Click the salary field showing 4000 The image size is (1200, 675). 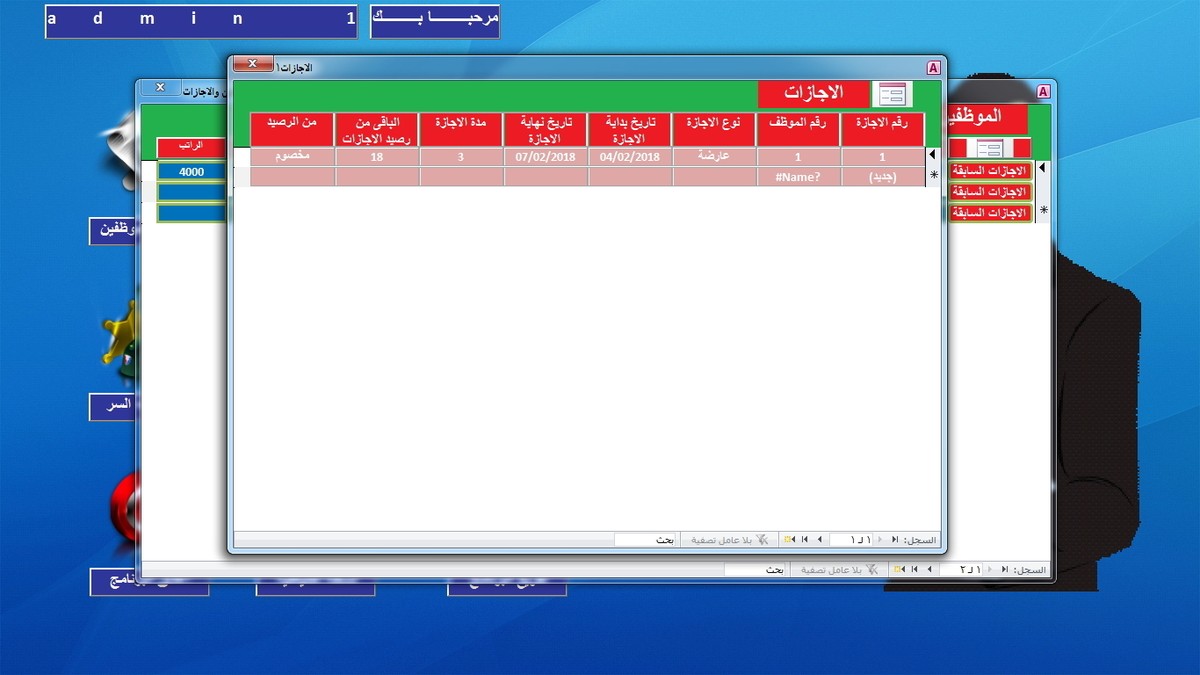tap(192, 172)
